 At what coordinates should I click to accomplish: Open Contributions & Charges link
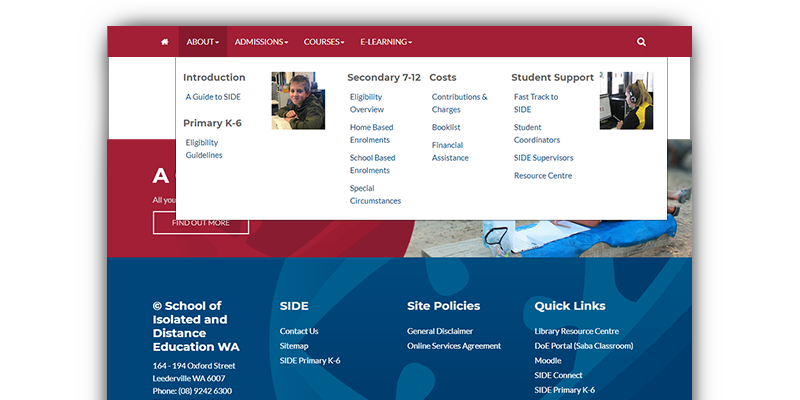460,103
